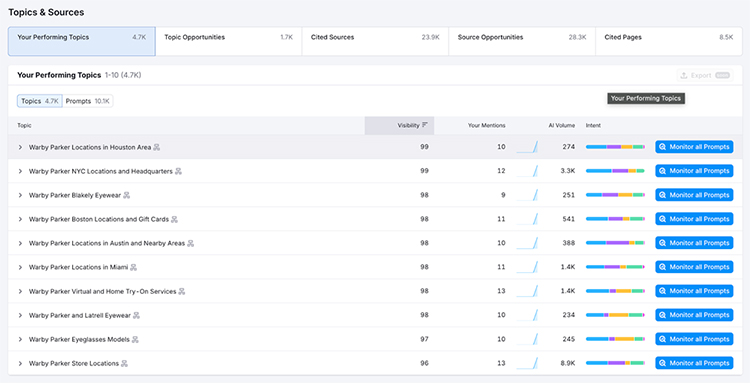Click the icon beside Warby Parker Locations in Miami

click(x=133, y=267)
